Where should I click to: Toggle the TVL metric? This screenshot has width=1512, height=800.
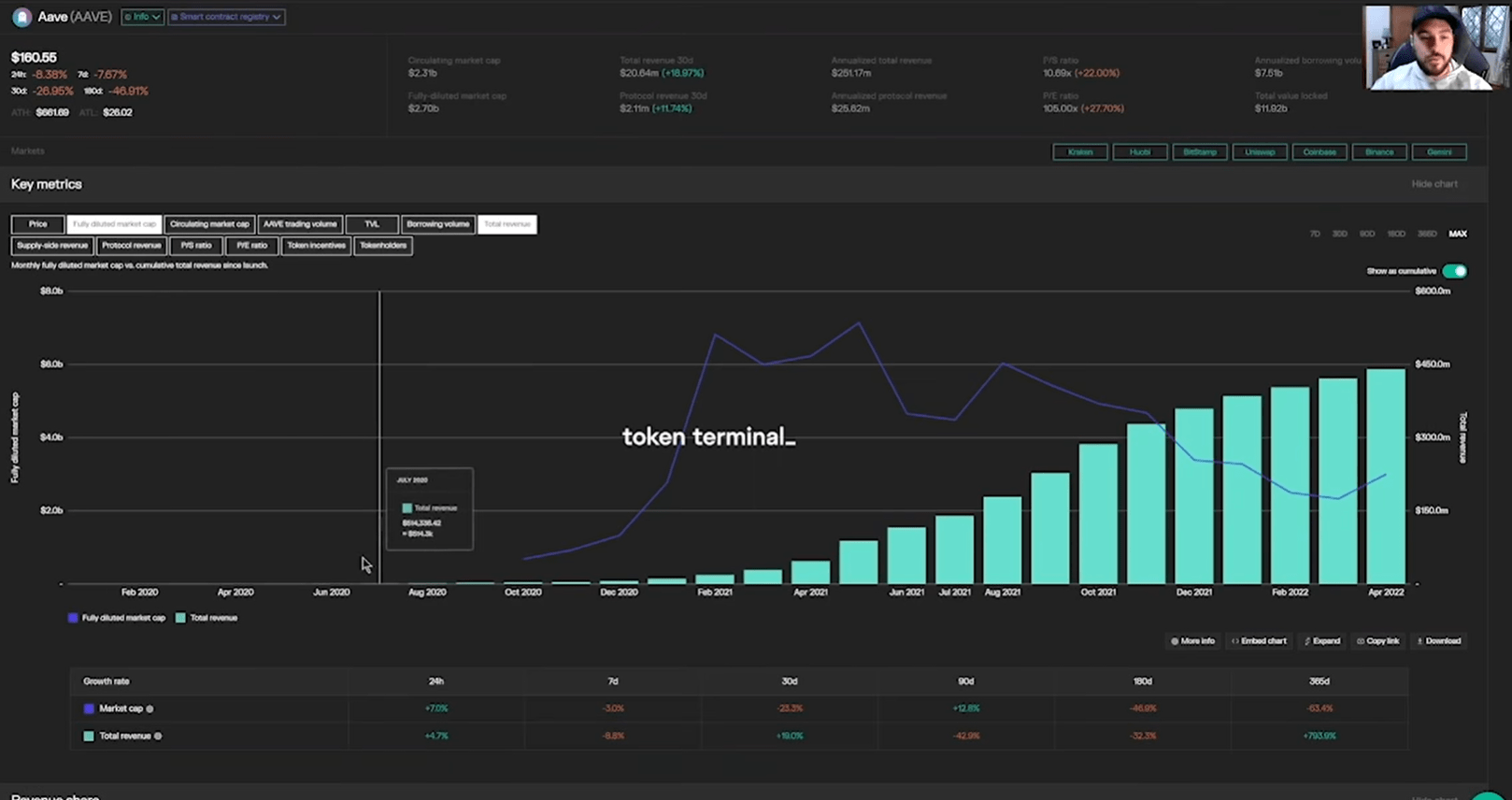372,224
